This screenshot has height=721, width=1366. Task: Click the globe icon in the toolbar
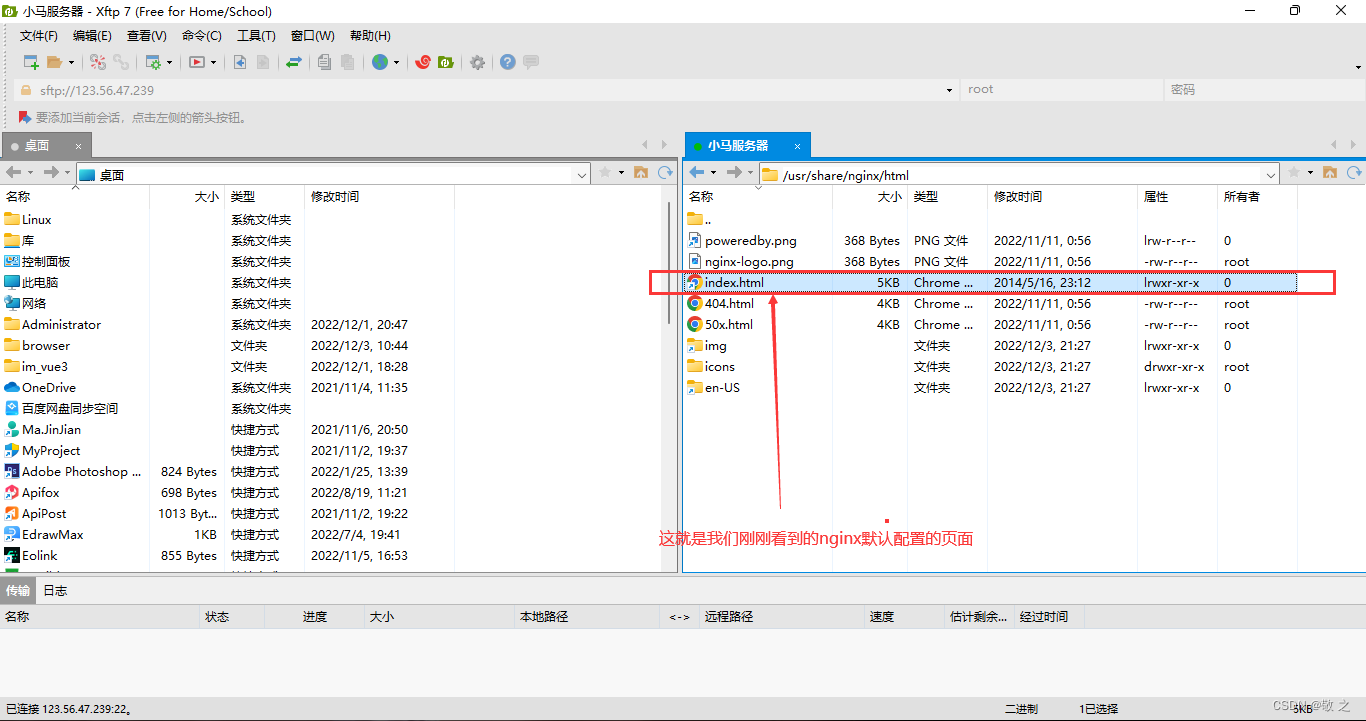(x=380, y=62)
